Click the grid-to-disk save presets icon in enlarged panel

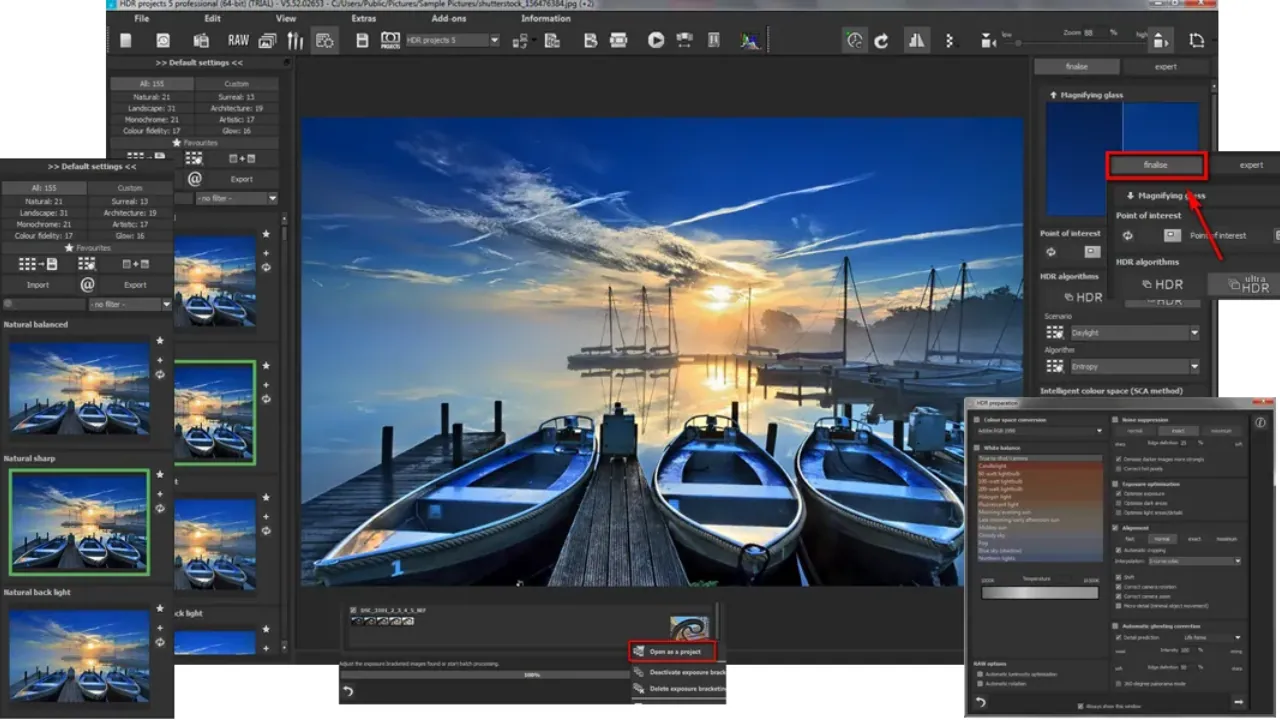click(38, 264)
